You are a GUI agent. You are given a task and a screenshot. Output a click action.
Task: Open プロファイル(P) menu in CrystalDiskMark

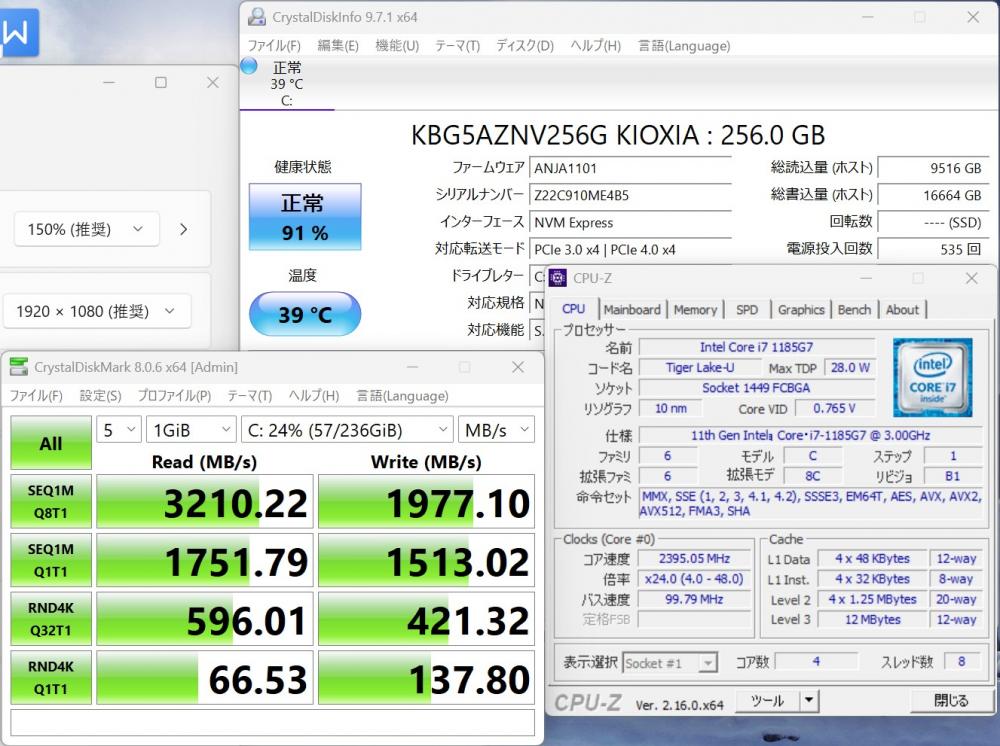point(174,396)
